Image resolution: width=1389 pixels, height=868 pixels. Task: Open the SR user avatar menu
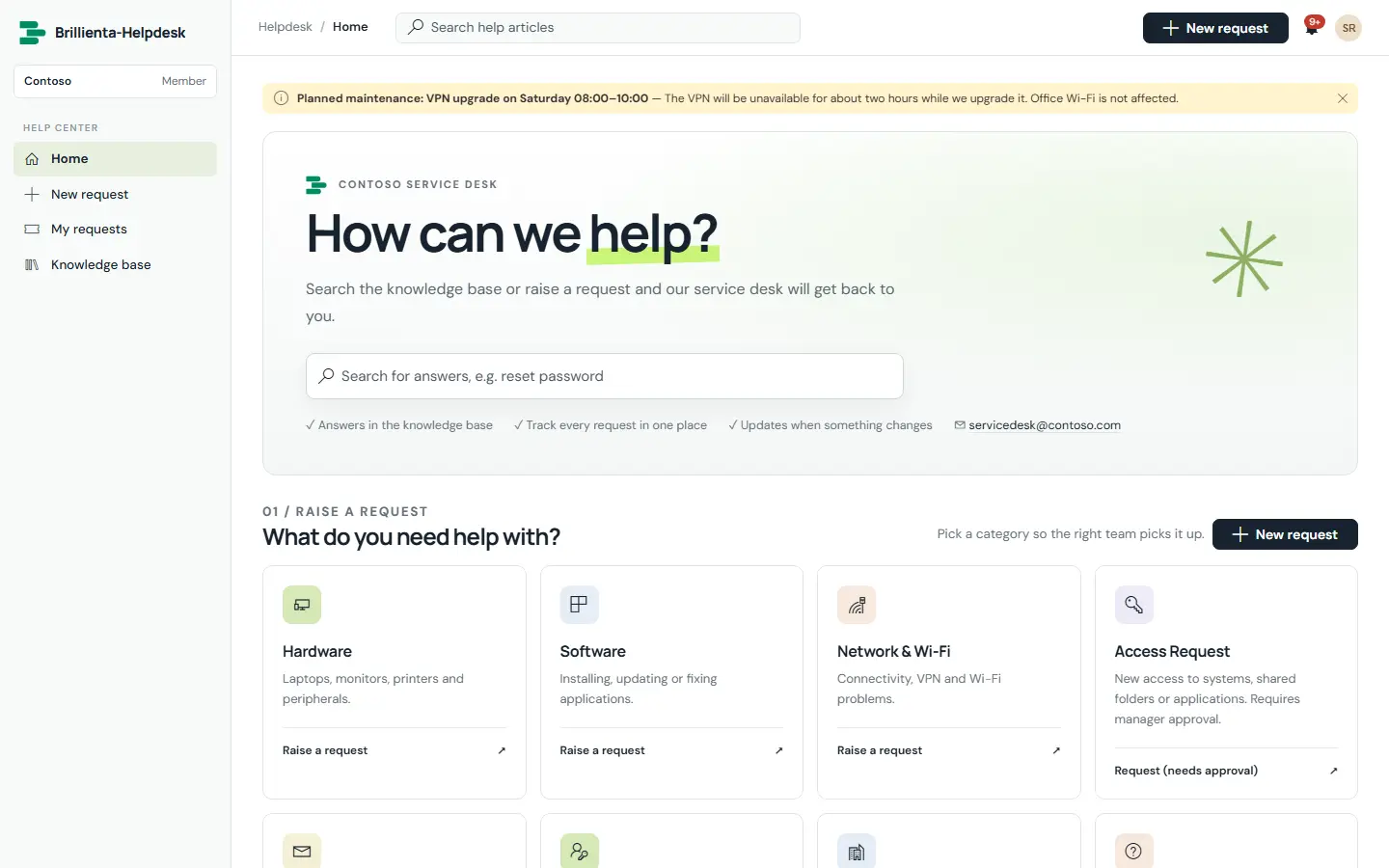coord(1348,28)
